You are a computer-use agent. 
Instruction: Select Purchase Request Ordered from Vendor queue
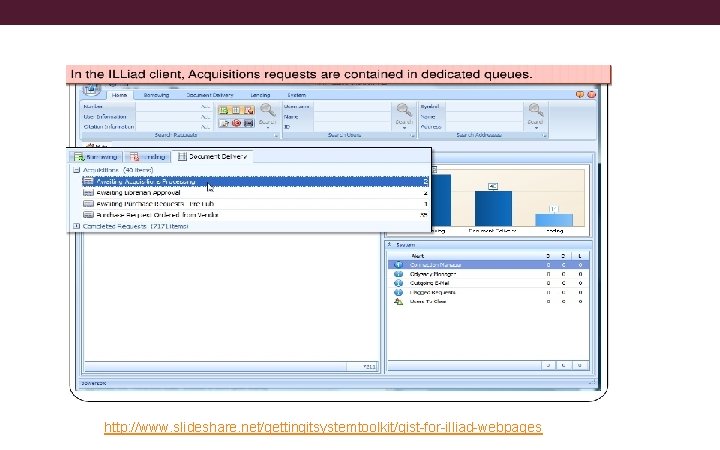pyautogui.click(x=256, y=215)
